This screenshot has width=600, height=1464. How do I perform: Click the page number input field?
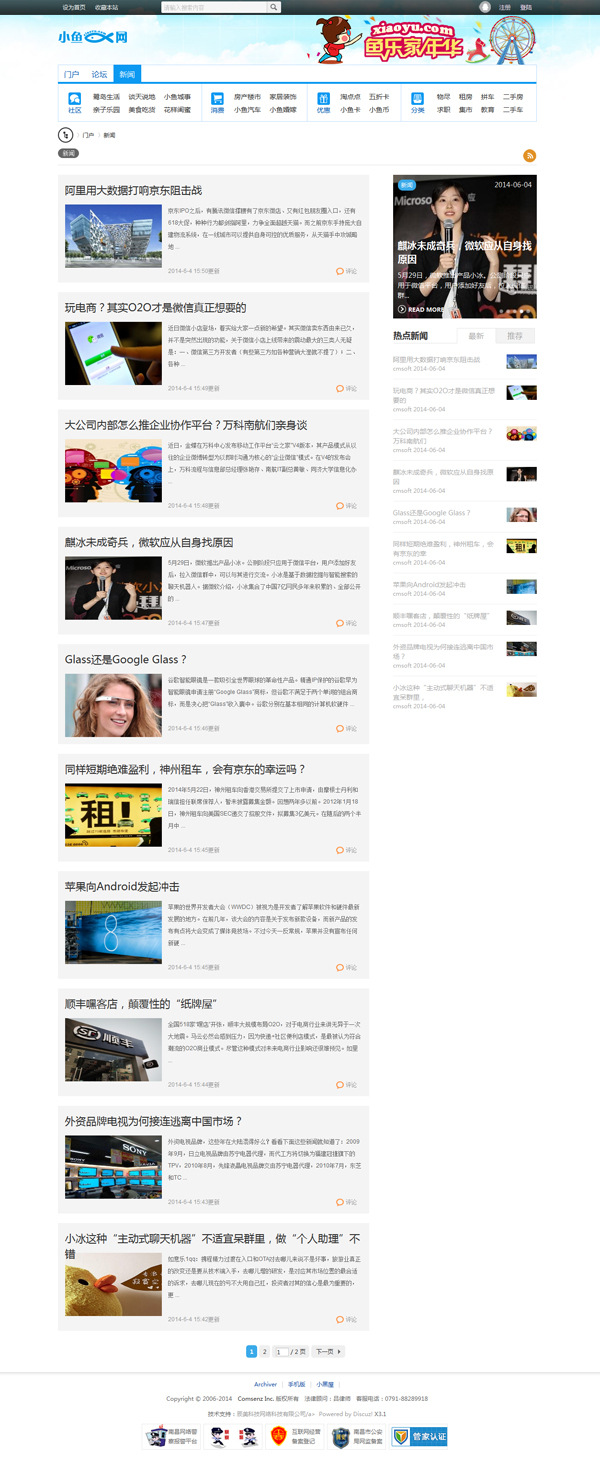(x=282, y=1351)
